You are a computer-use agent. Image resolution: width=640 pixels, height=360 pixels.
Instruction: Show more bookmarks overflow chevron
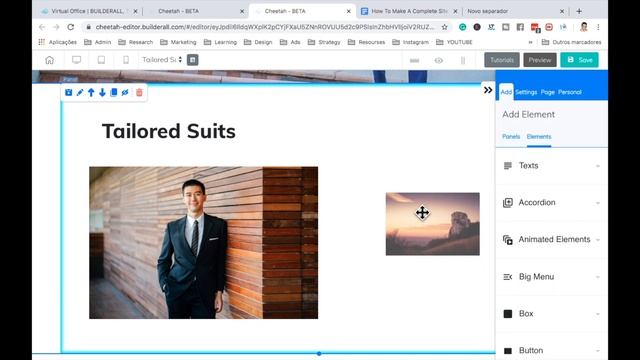click(530, 42)
